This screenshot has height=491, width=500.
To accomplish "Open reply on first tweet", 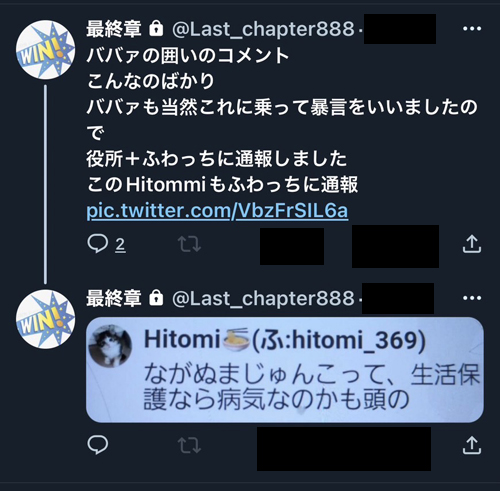I will (x=97, y=244).
